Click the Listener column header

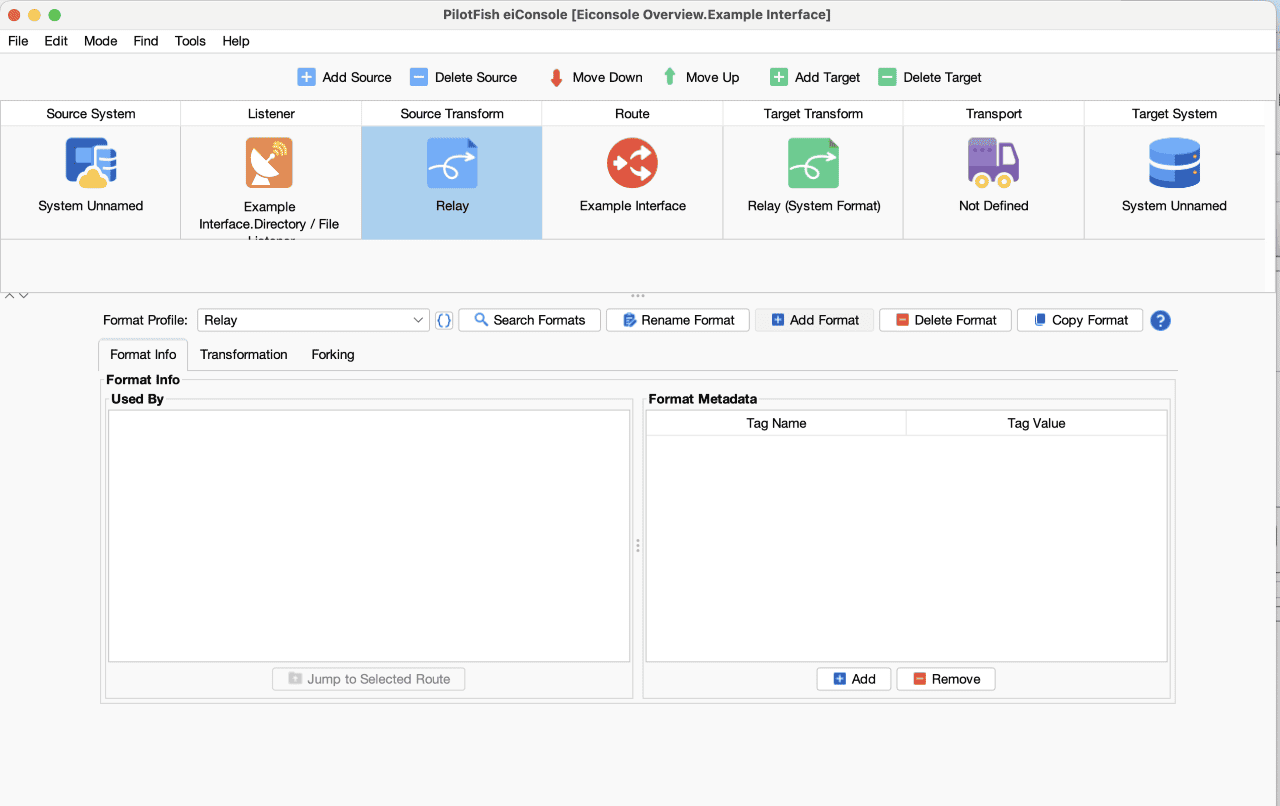(271, 113)
